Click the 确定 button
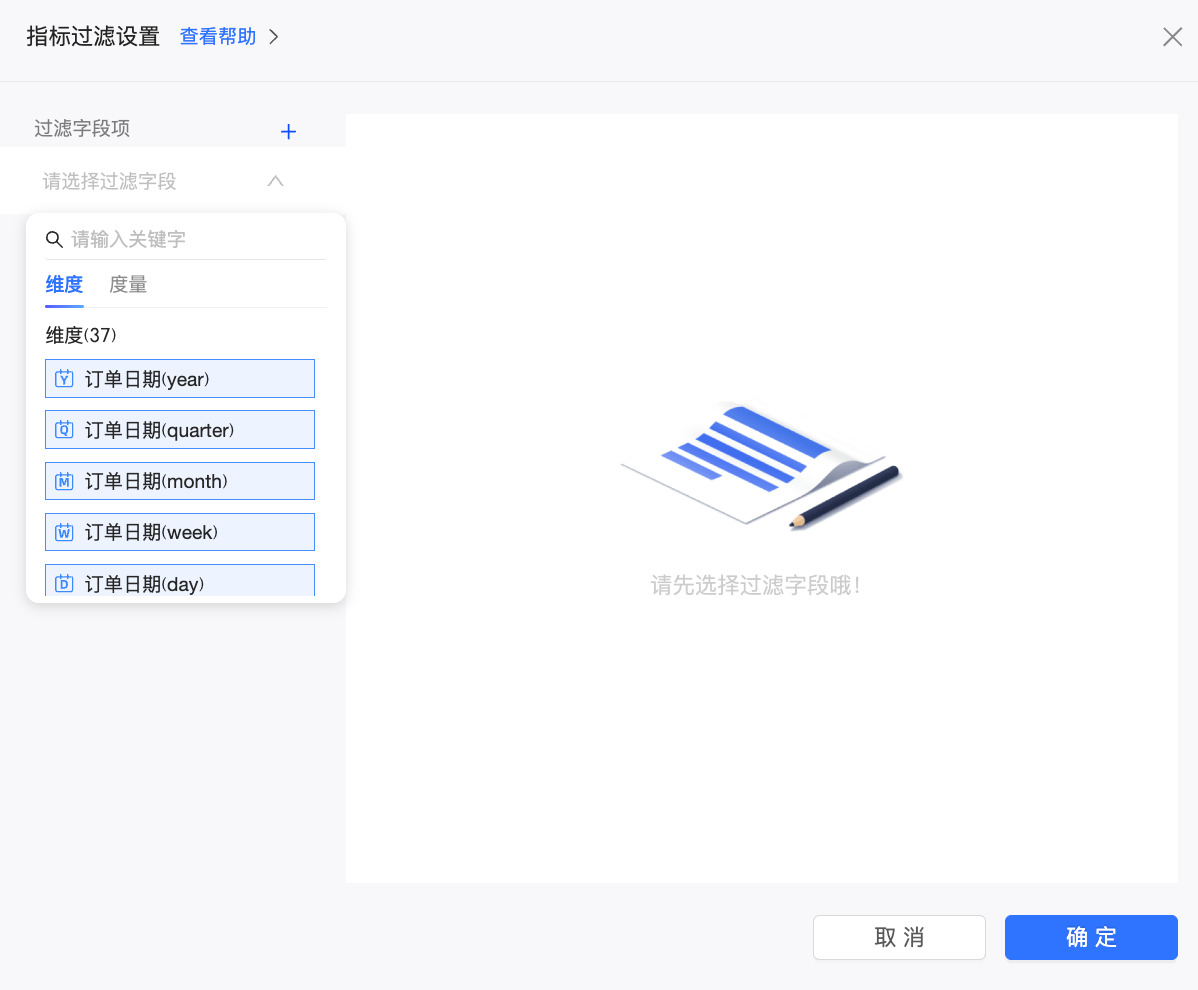Viewport: 1198px width, 990px height. click(1091, 937)
